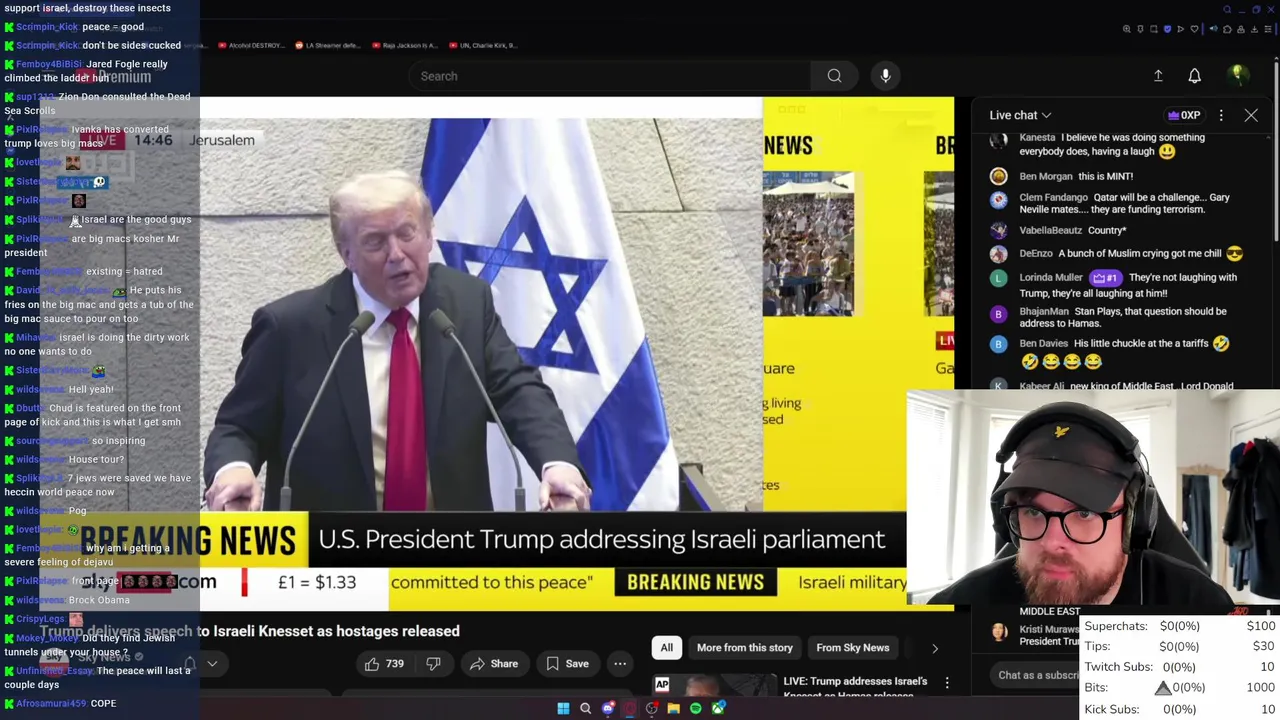
Task: Toggle dislike on the video
Action: pyautogui.click(x=433, y=664)
